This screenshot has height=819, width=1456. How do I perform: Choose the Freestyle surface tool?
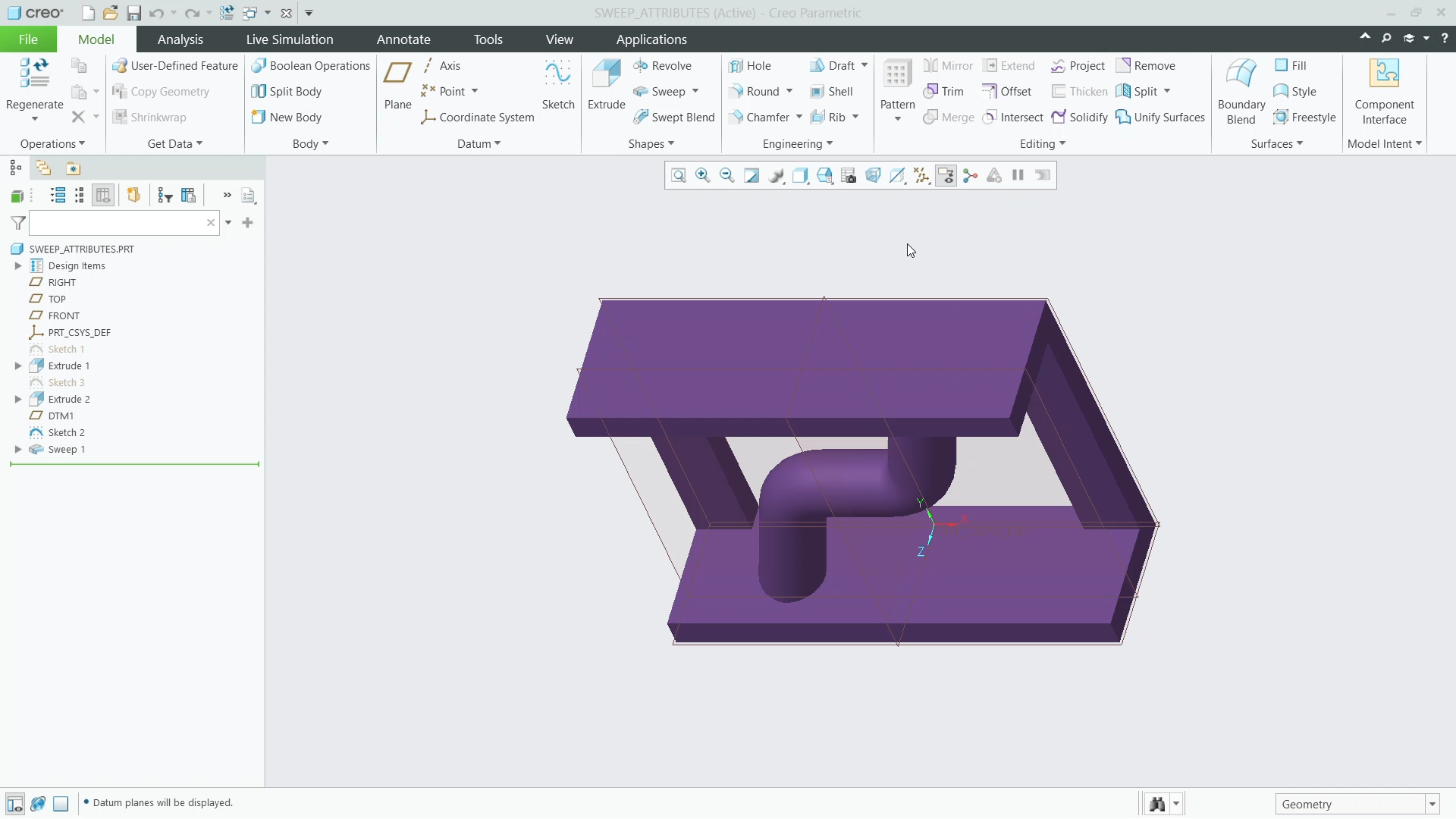click(1304, 117)
